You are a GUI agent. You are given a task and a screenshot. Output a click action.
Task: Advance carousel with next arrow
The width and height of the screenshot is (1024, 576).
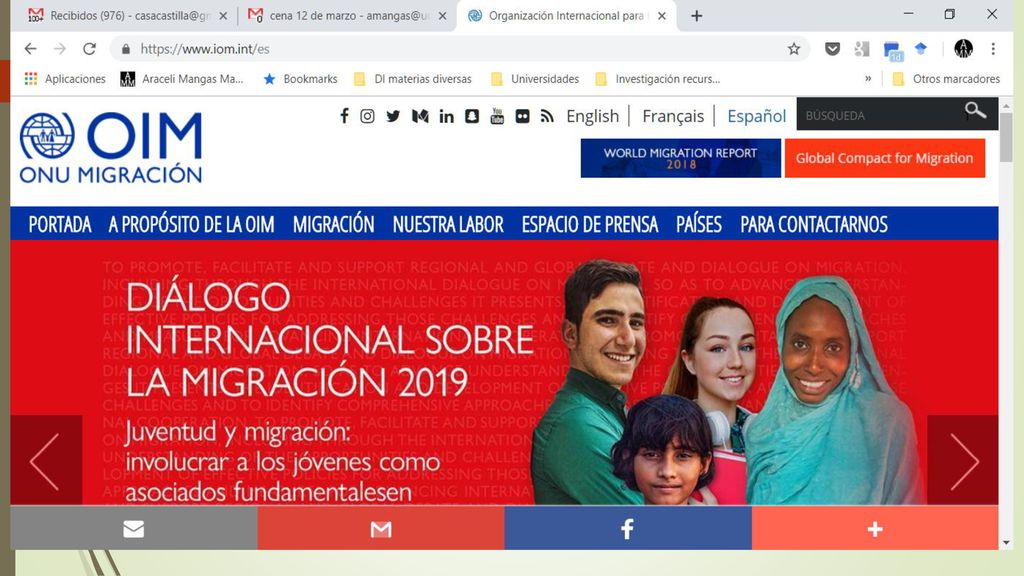point(963,461)
